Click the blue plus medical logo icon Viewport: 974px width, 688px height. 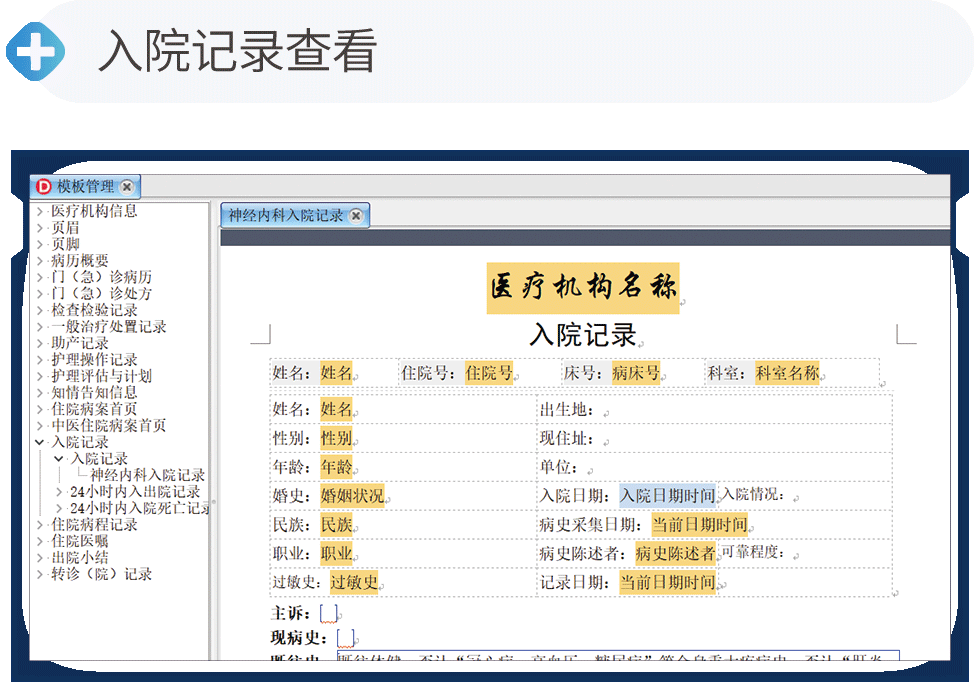pos(35,49)
